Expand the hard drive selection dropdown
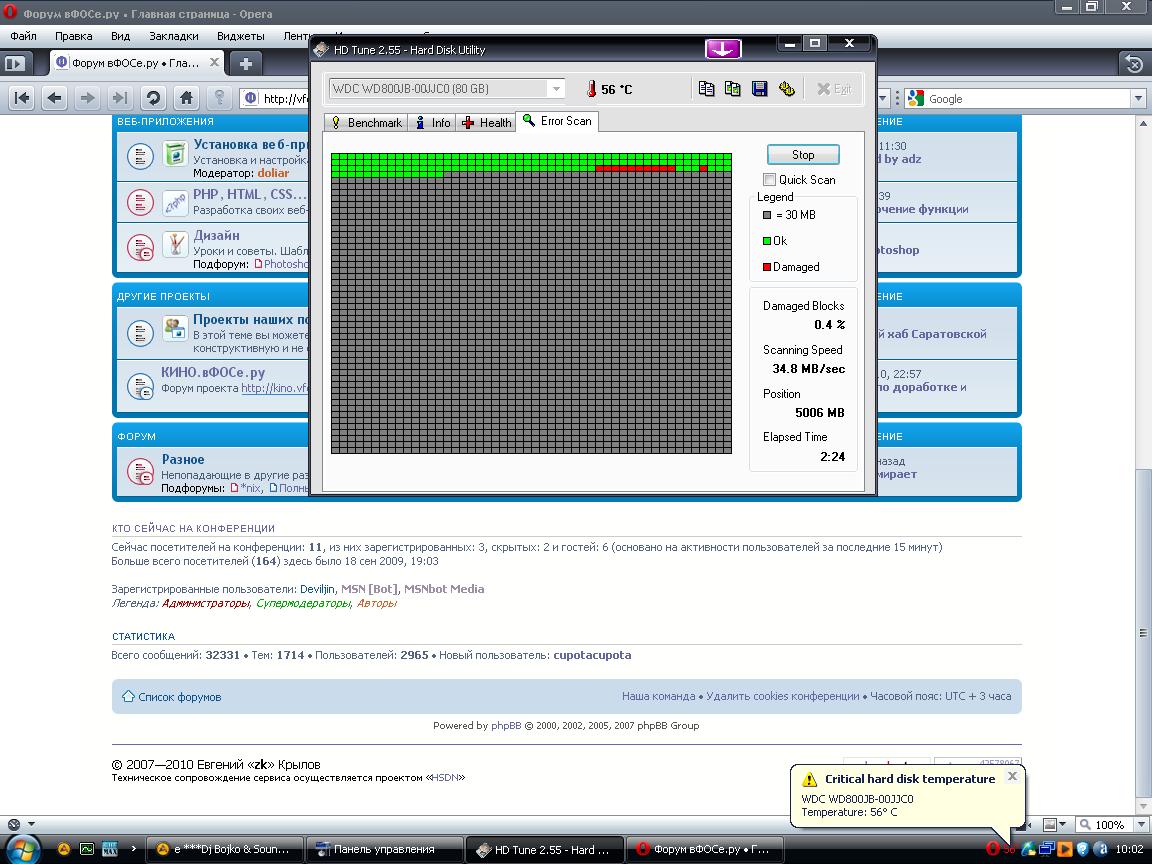This screenshot has height=864, width=1152. tap(556, 89)
